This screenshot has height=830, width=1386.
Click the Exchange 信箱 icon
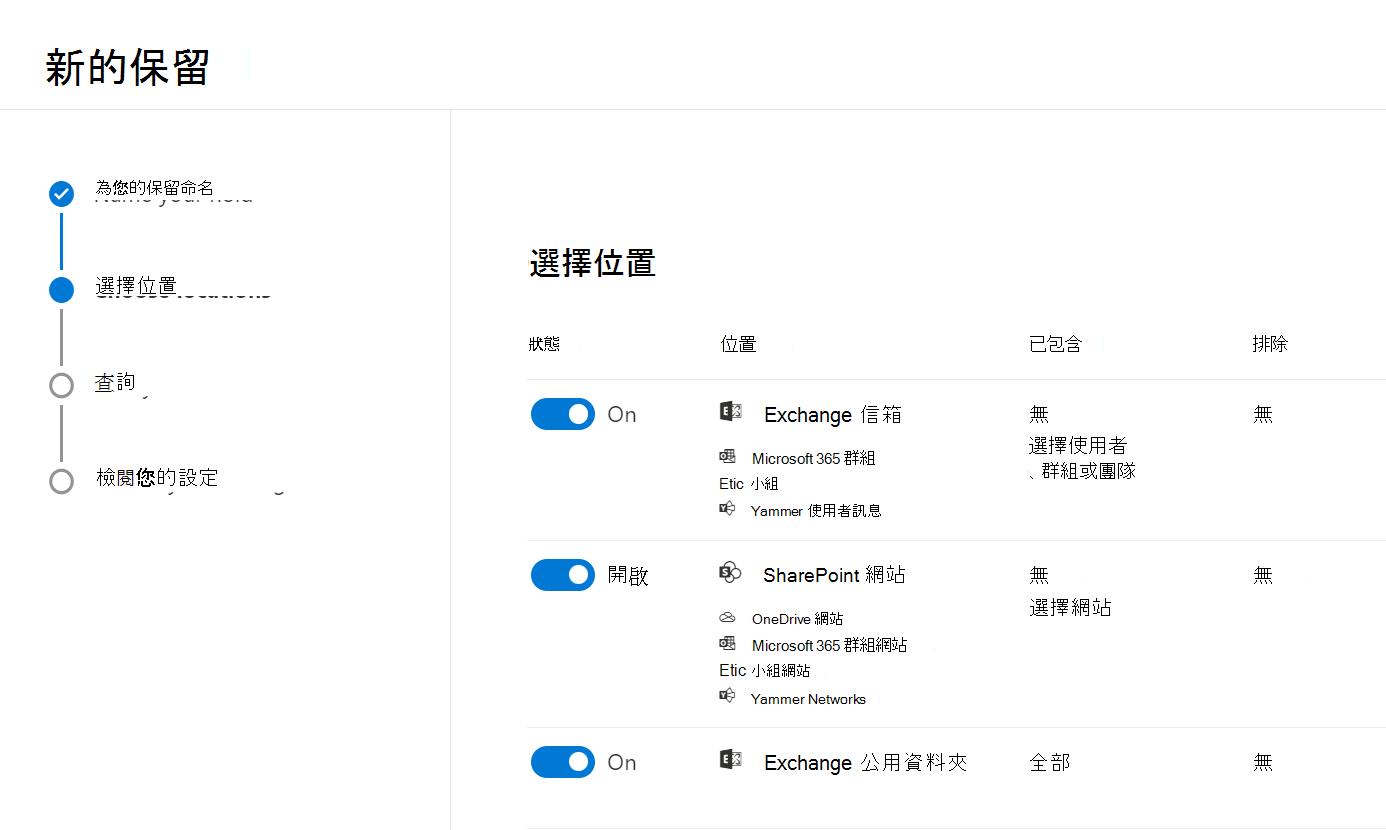tap(730, 412)
